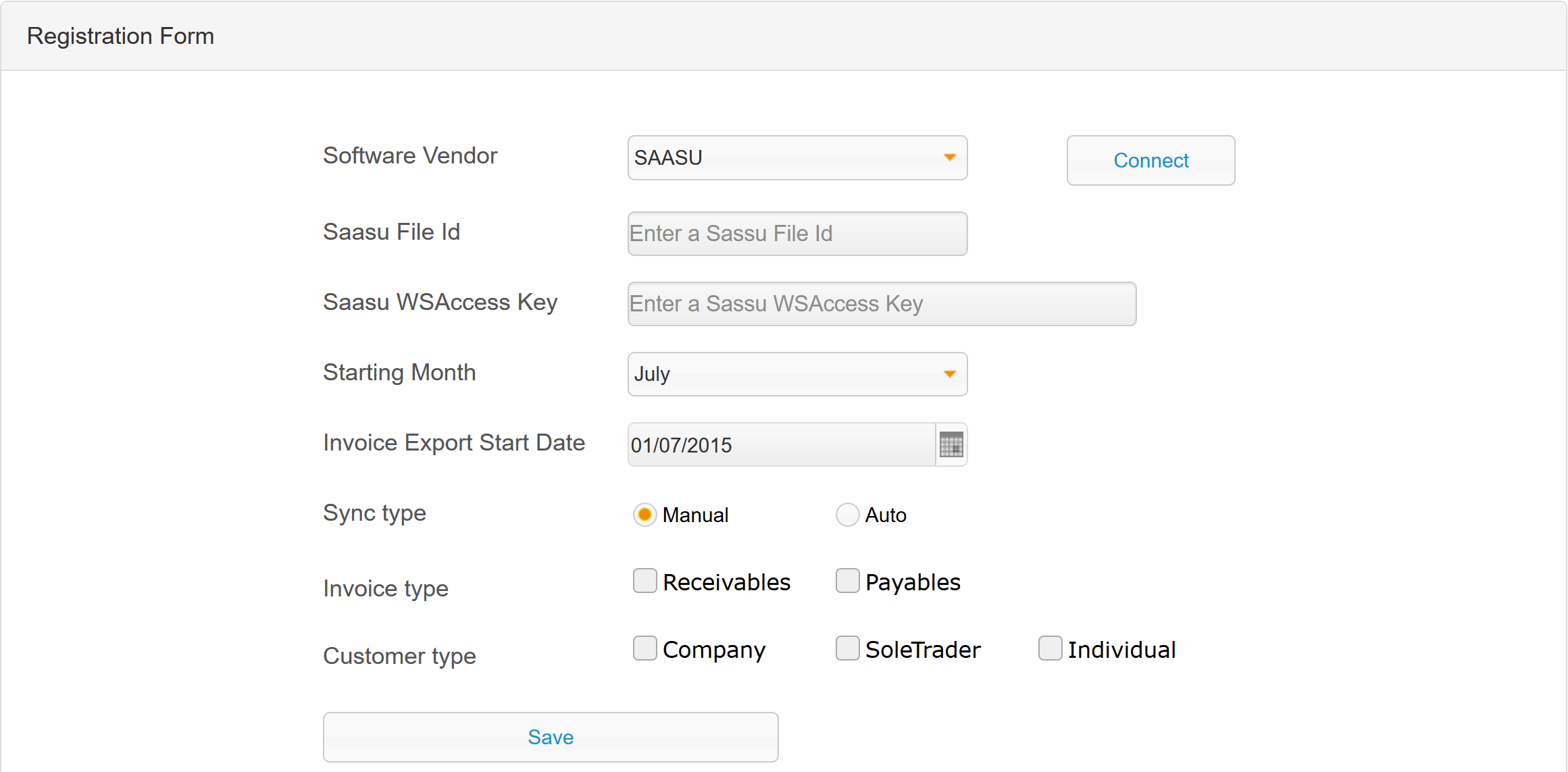The image size is (1568, 772).
Task: Check the Payables invoice type box
Action: (x=847, y=581)
